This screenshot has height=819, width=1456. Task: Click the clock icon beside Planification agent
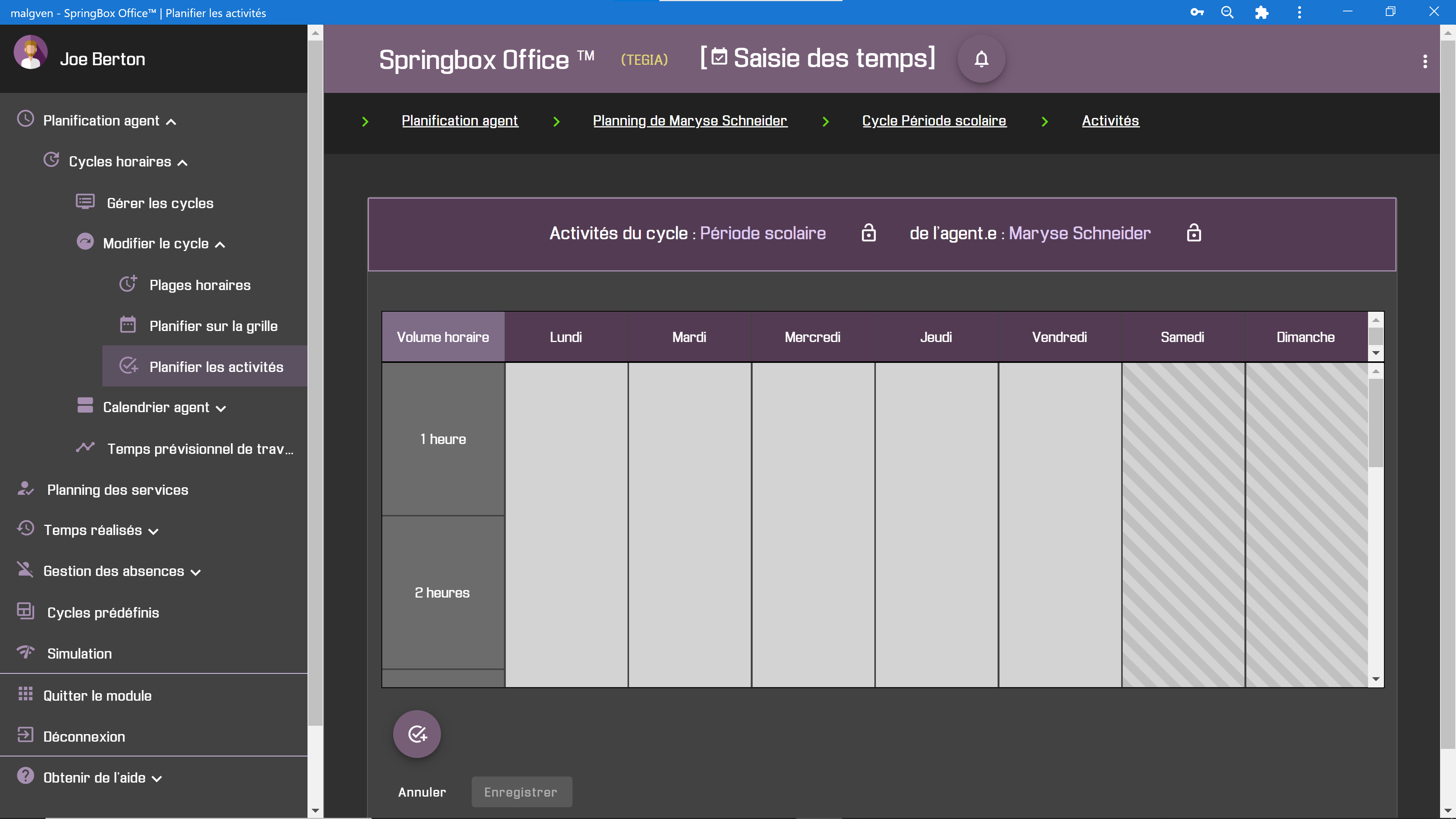pyautogui.click(x=25, y=119)
